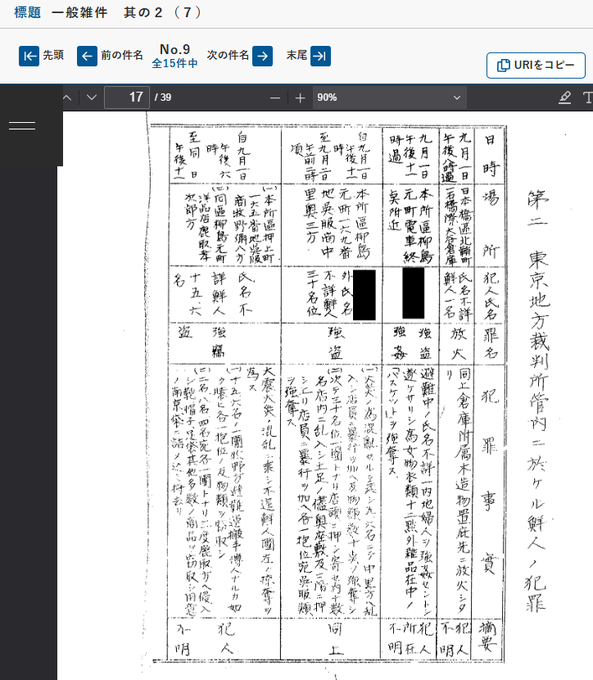Viewport: 593px width, 680px height.
Task: Zoom in with the plus button
Action: tap(300, 98)
